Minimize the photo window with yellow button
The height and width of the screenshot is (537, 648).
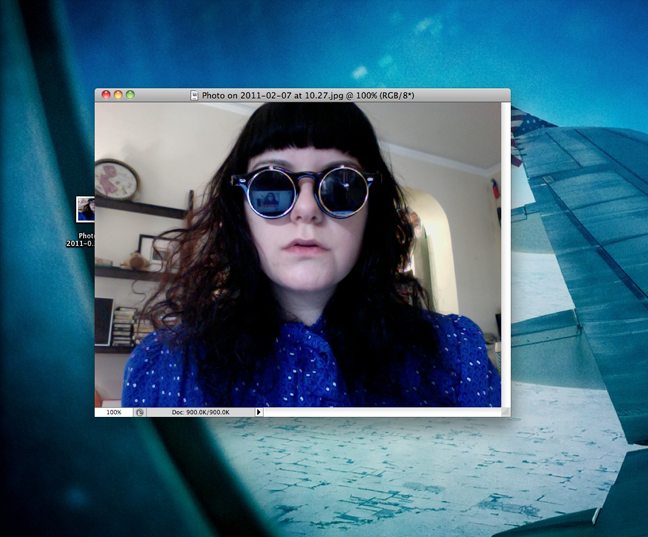pos(118,95)
